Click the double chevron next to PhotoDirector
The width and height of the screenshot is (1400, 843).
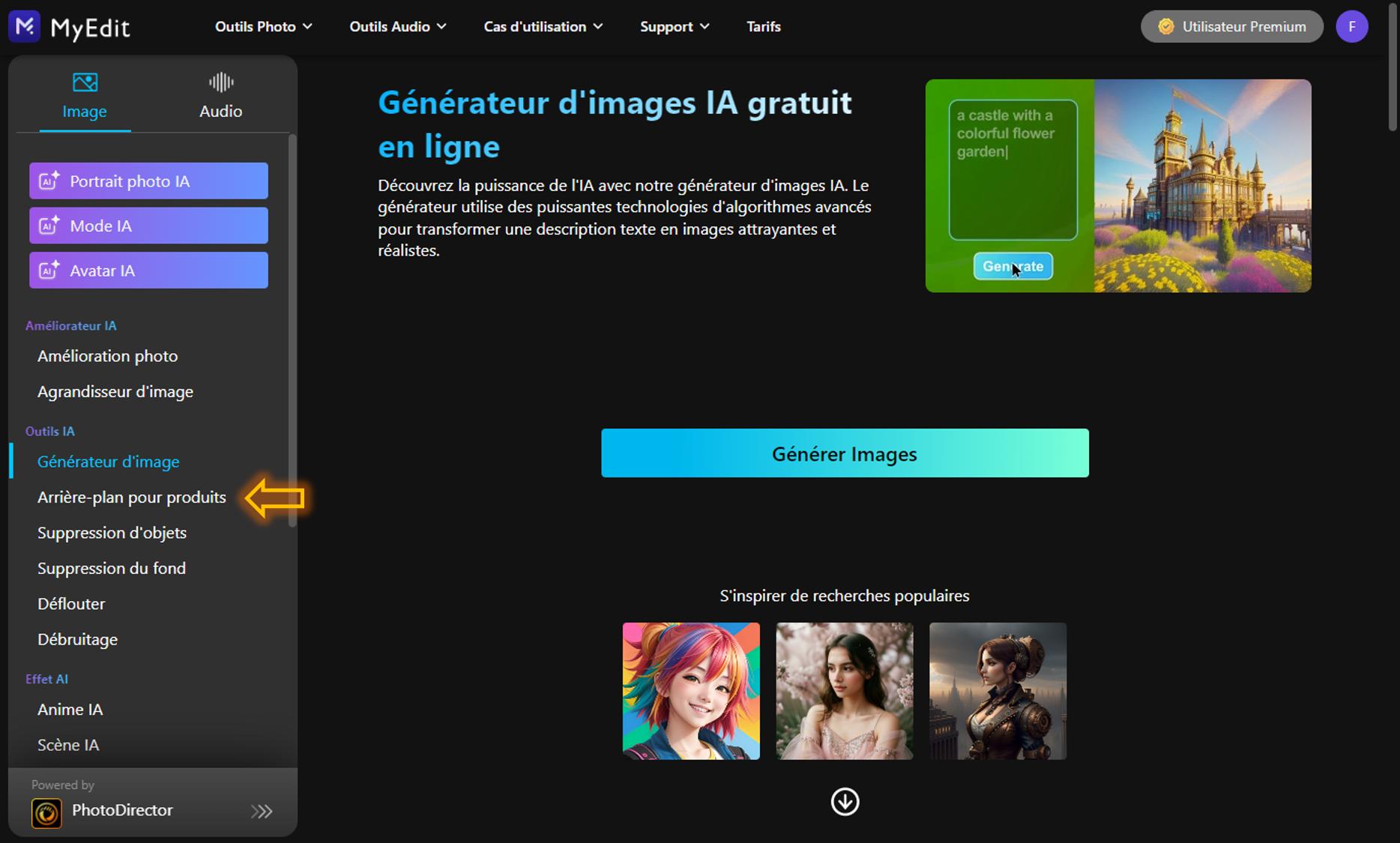click(262, 812)
